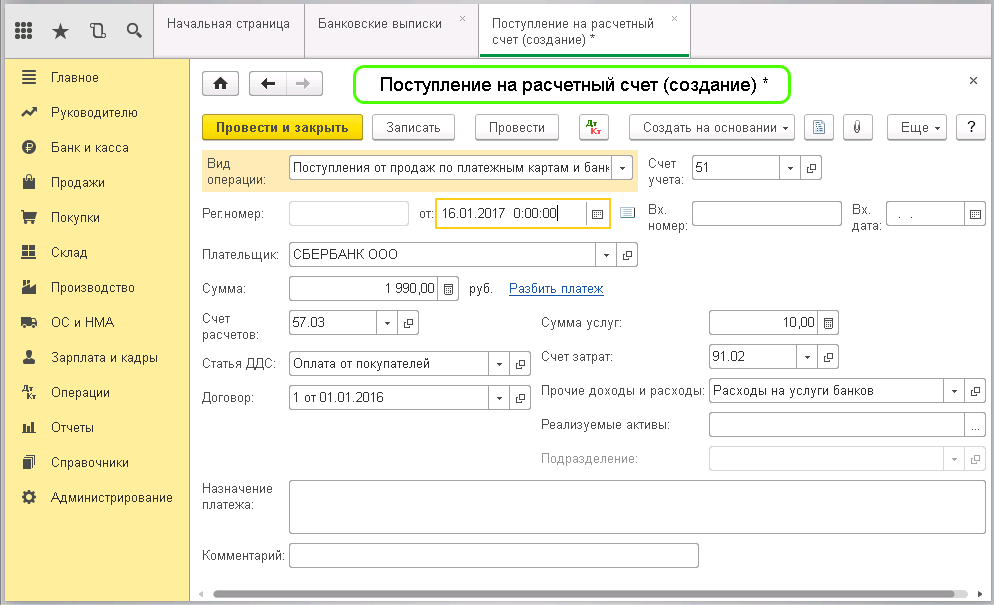Open calculator for Сумма field
Screen dimensions: 994x605
448,289
